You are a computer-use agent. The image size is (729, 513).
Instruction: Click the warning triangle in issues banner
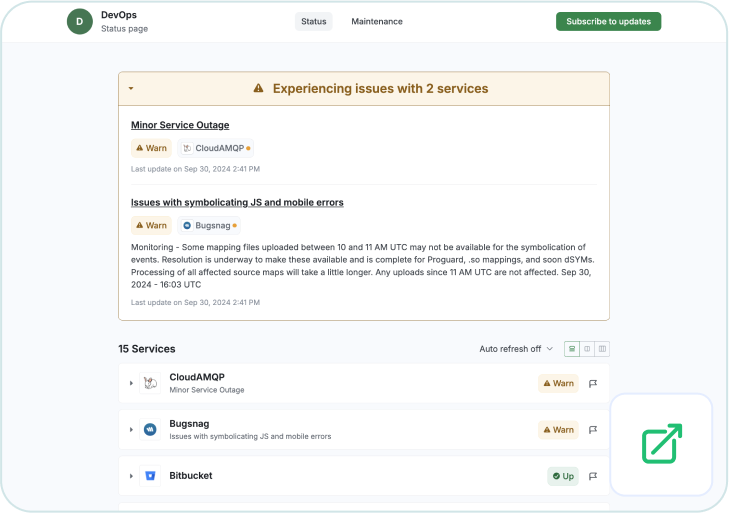click(x=258, y=88)
